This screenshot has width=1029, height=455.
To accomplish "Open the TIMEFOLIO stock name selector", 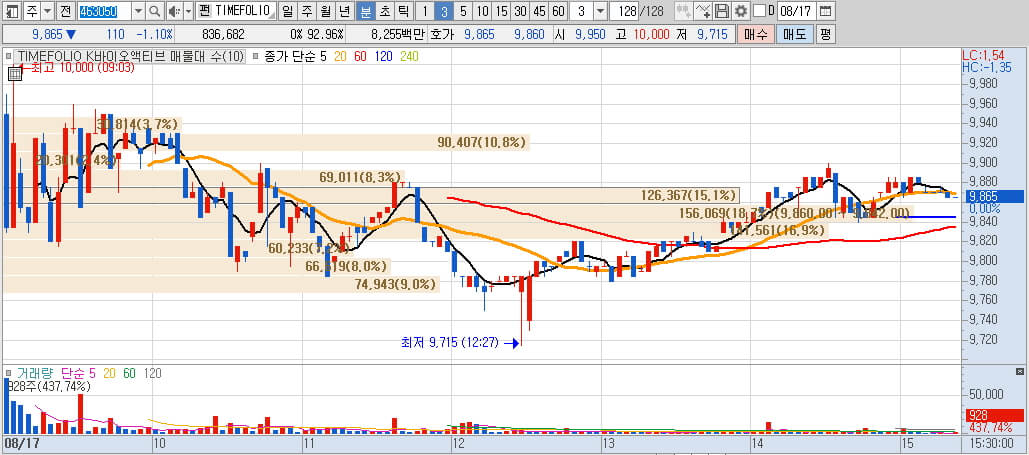I will pyautogui.click(x=236, y=11).
